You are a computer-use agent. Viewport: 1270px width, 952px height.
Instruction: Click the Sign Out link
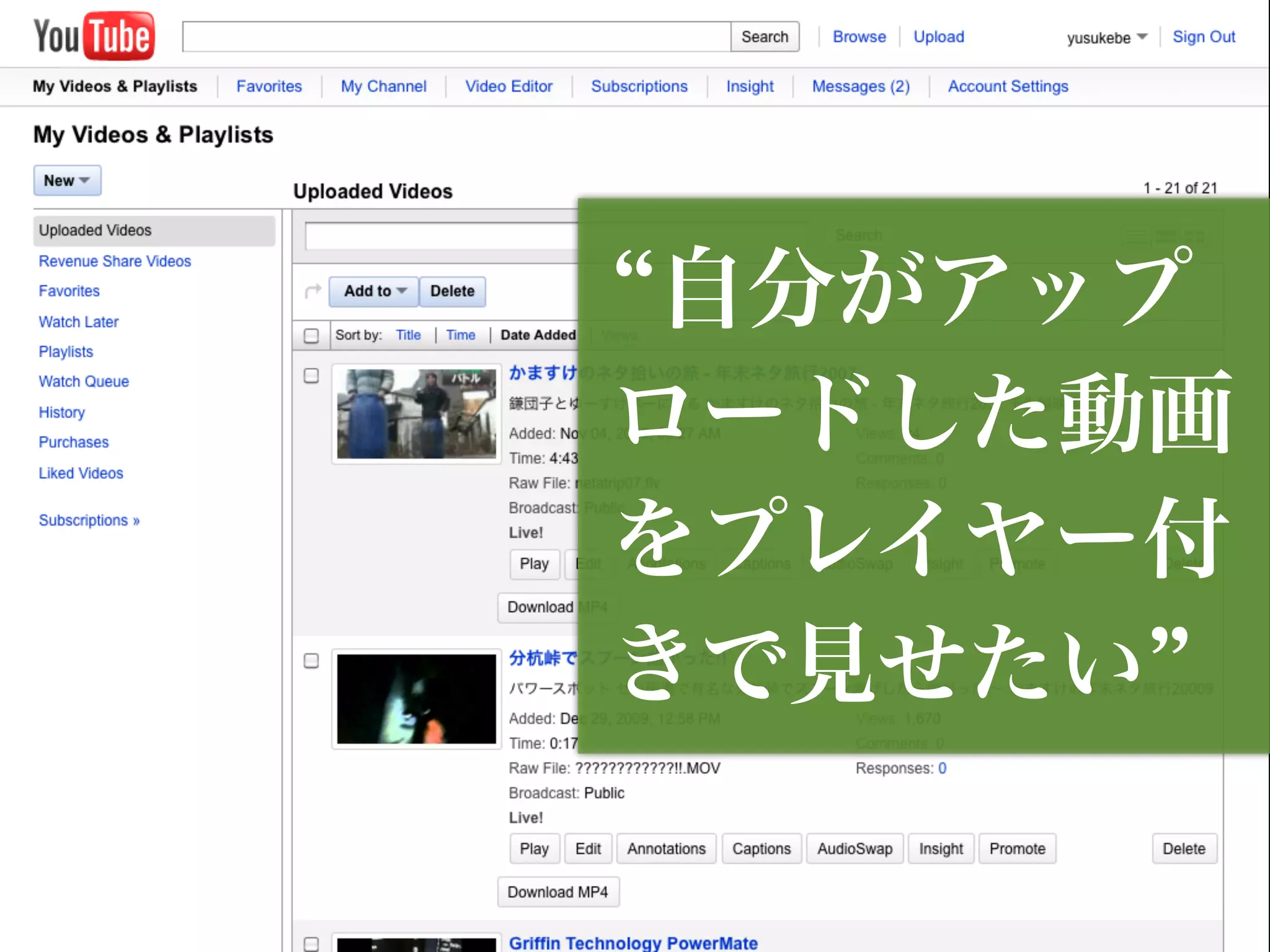[1203, 37]
